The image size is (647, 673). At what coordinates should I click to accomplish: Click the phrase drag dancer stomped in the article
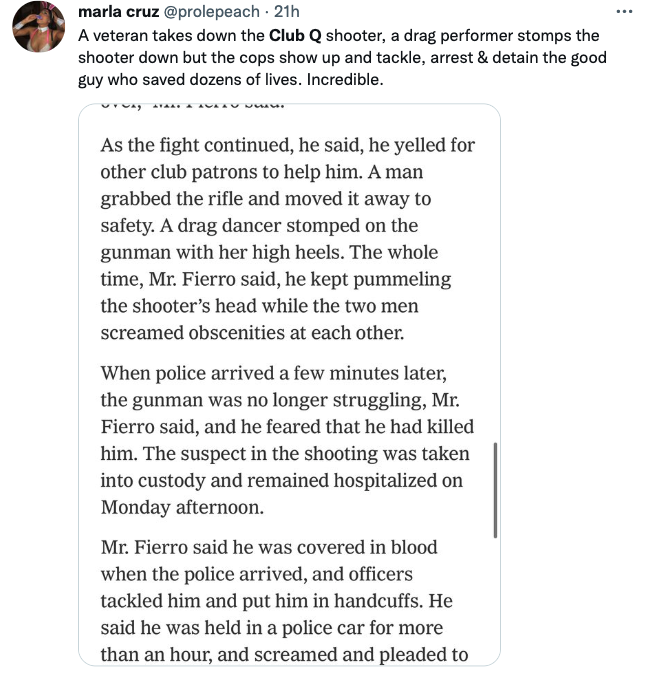point(269,225)
